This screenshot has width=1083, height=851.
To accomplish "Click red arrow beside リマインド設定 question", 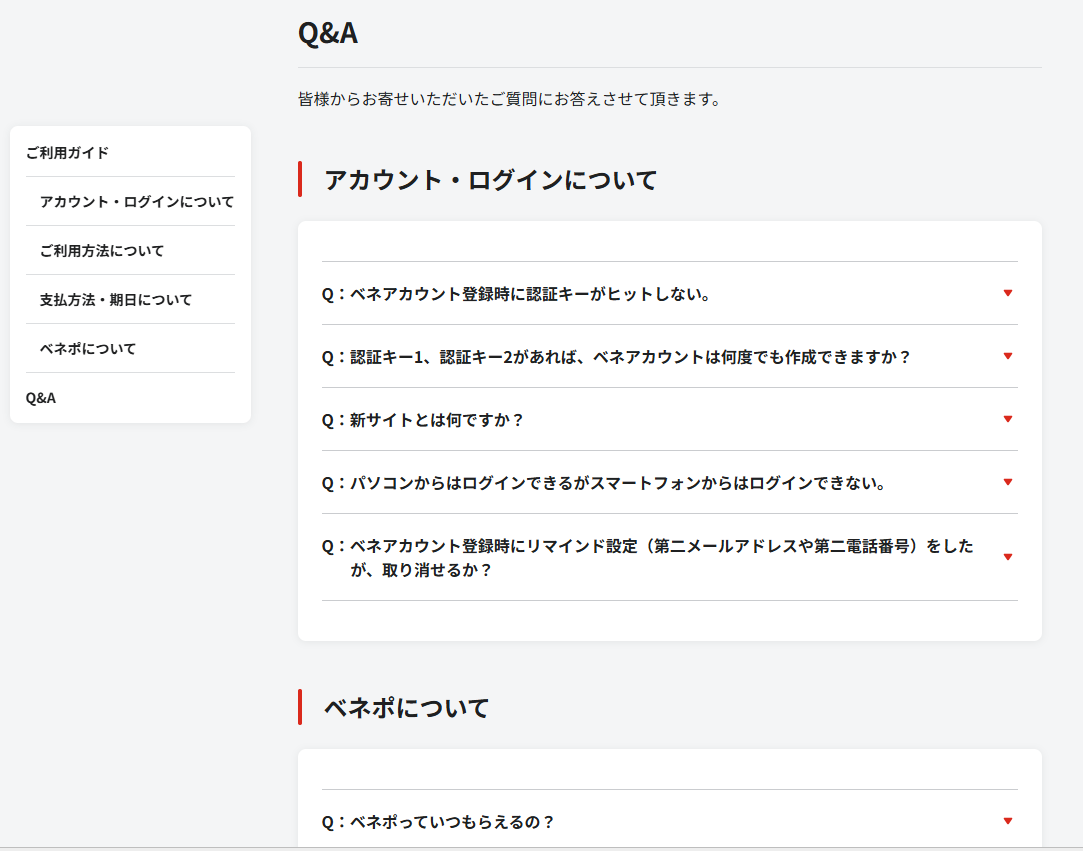I will point(1007,557).
